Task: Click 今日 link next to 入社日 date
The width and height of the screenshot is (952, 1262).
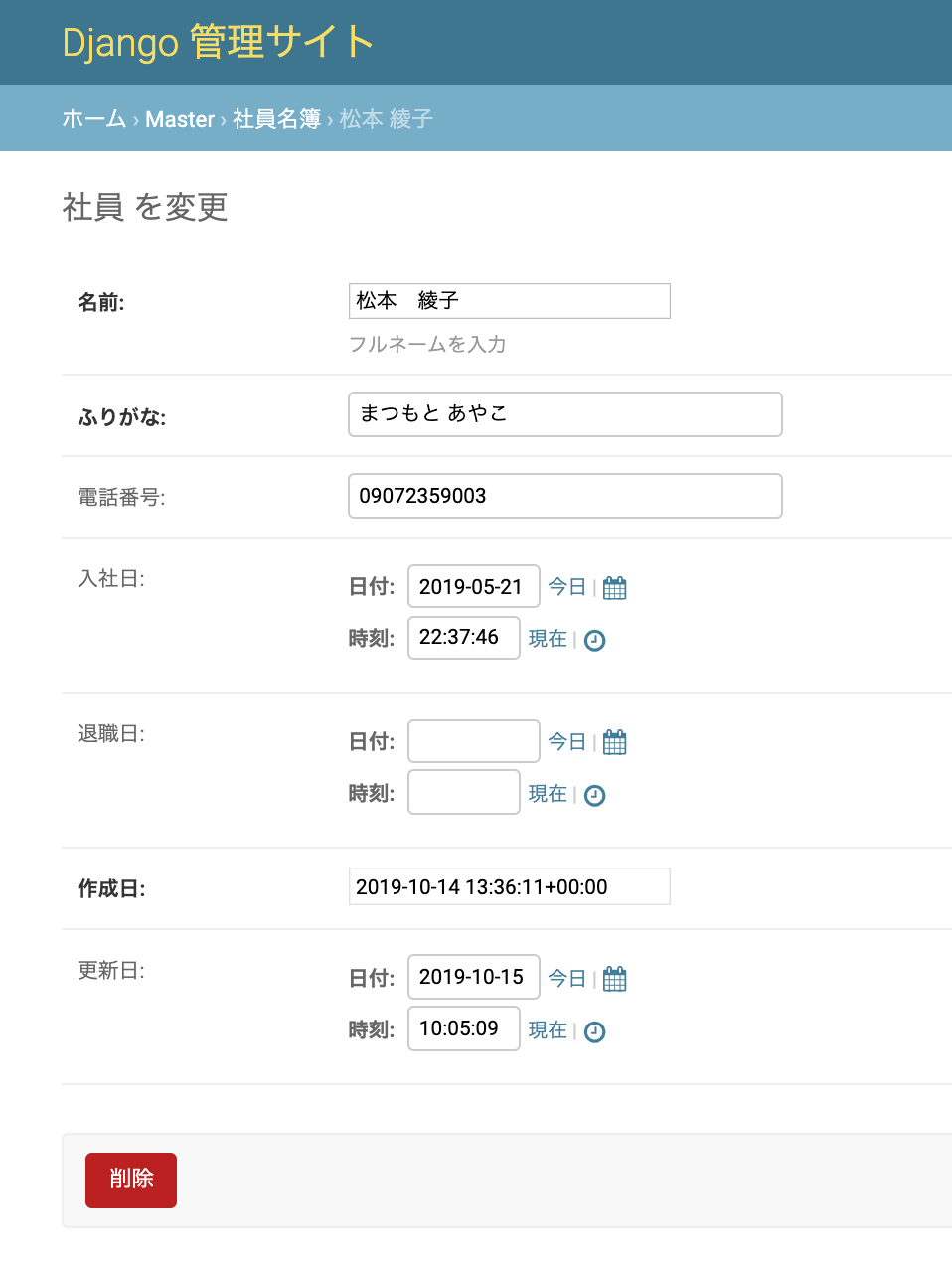Action: [x=567, y=587]
